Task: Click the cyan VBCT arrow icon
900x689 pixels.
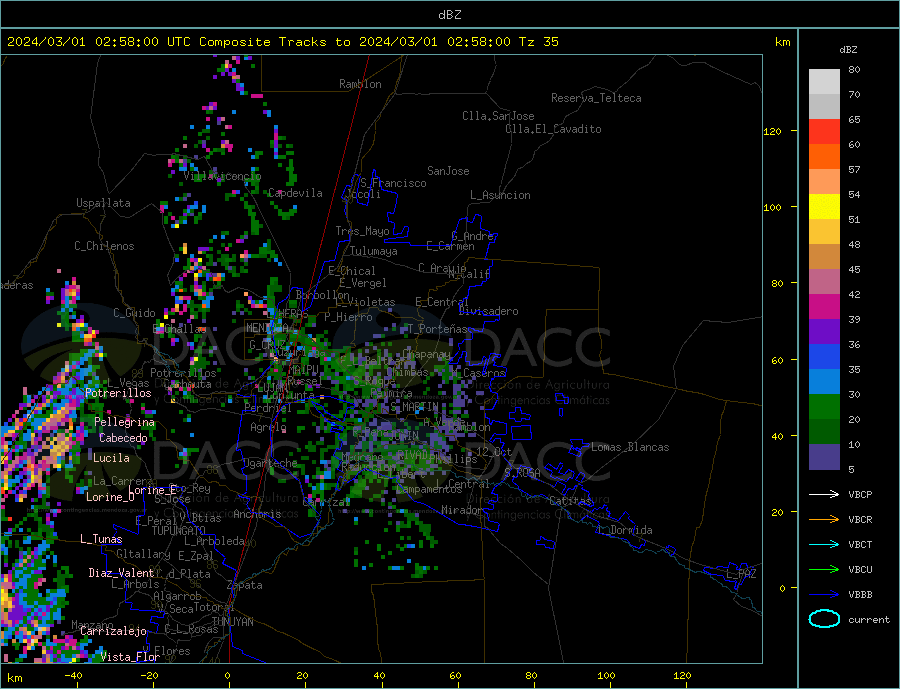Action: (x=824, y=544)
